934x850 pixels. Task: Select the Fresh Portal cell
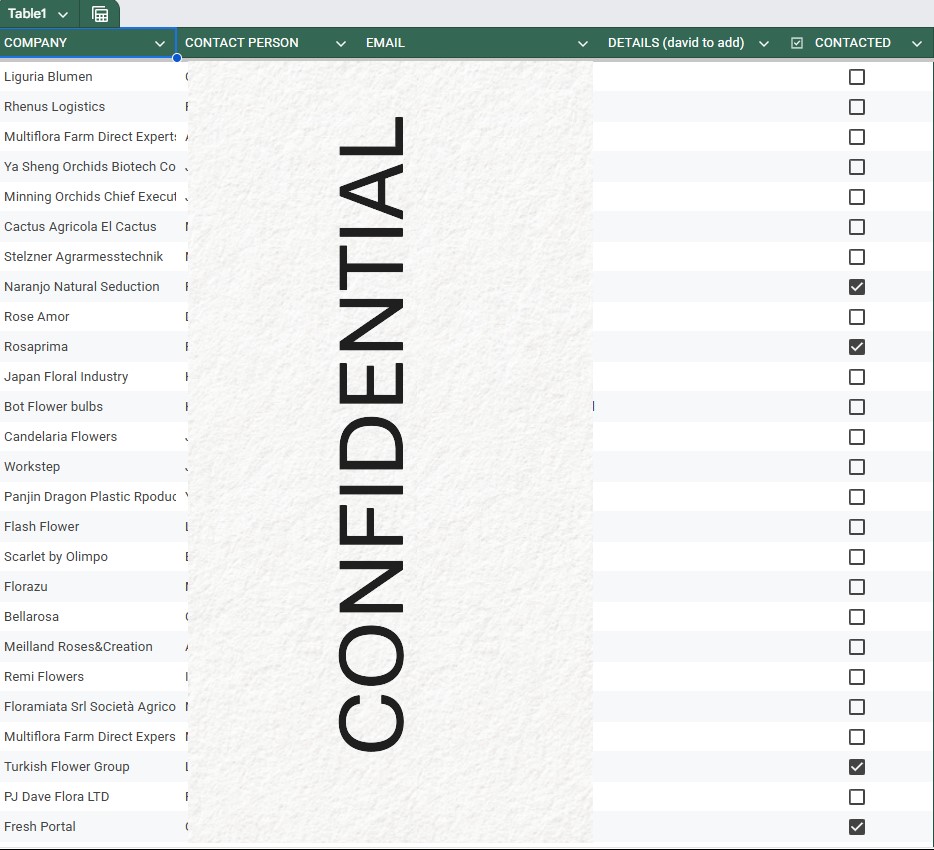tap(89, 827)
